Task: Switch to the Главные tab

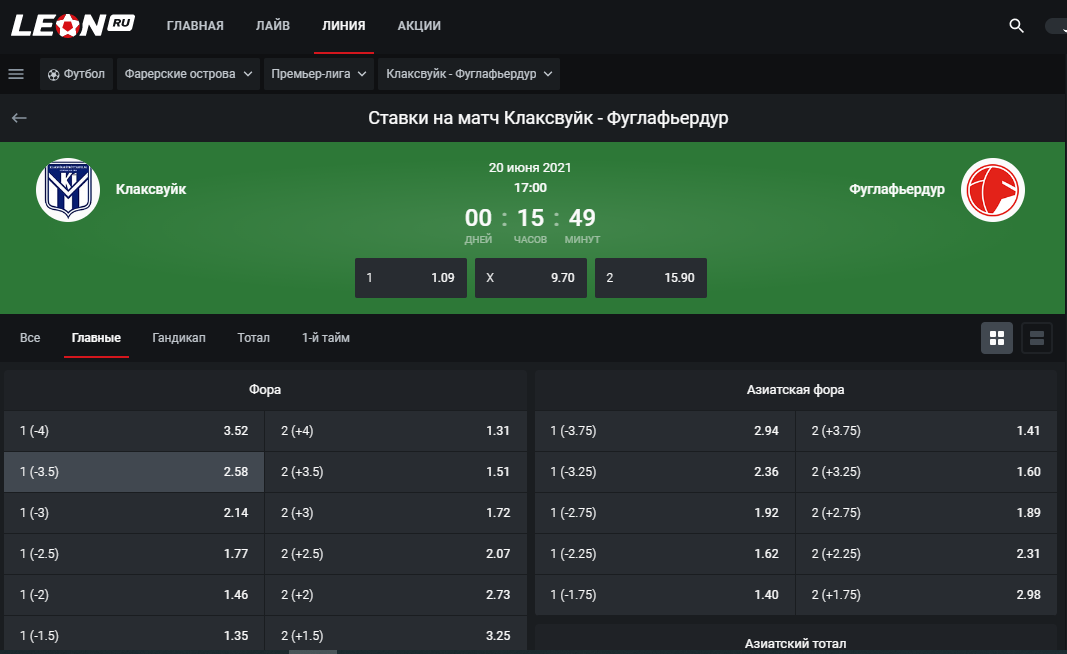Action: click(x=96, y=338)
